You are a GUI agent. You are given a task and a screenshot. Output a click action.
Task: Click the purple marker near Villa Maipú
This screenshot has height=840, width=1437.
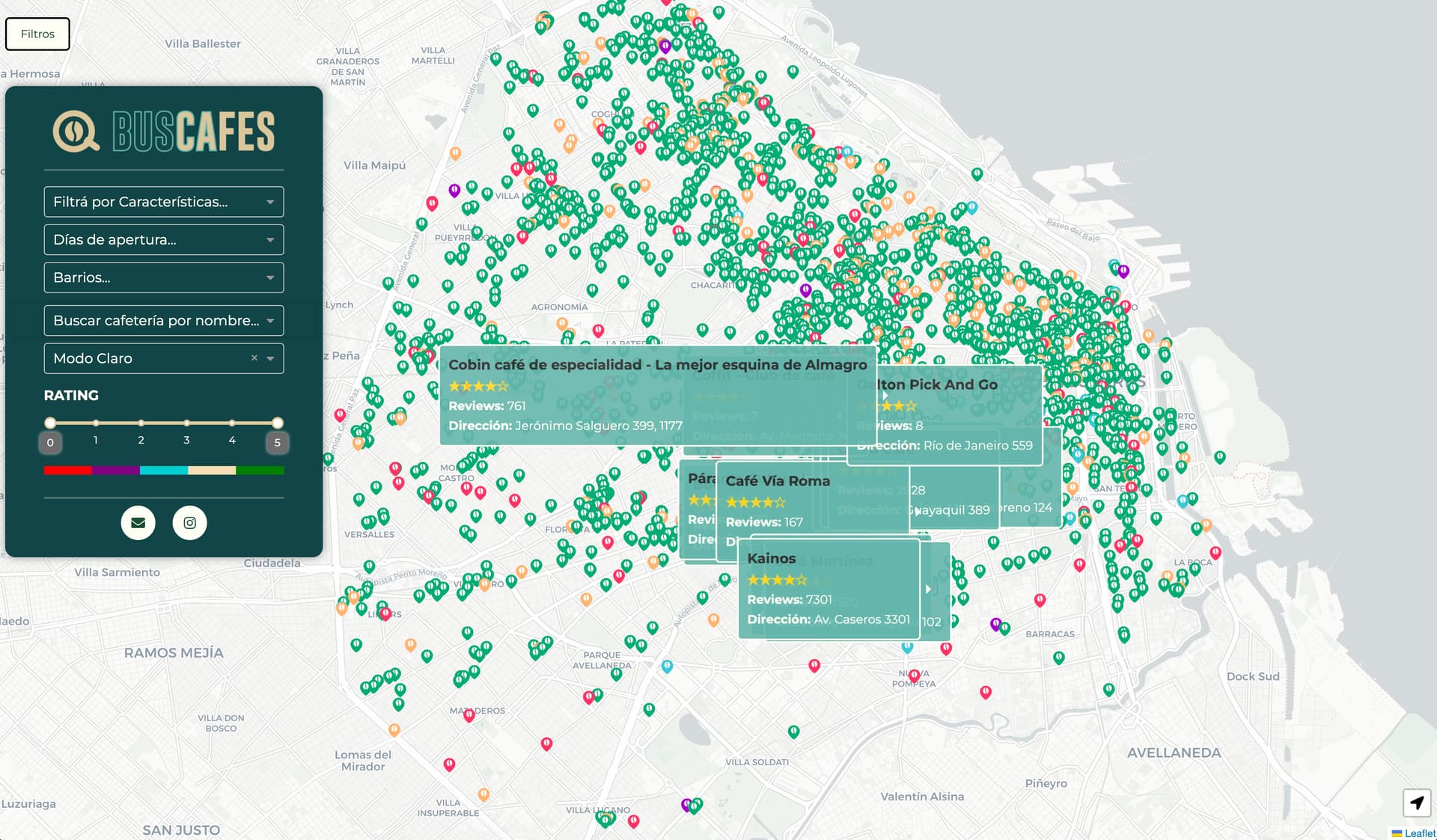click(454, 191)
